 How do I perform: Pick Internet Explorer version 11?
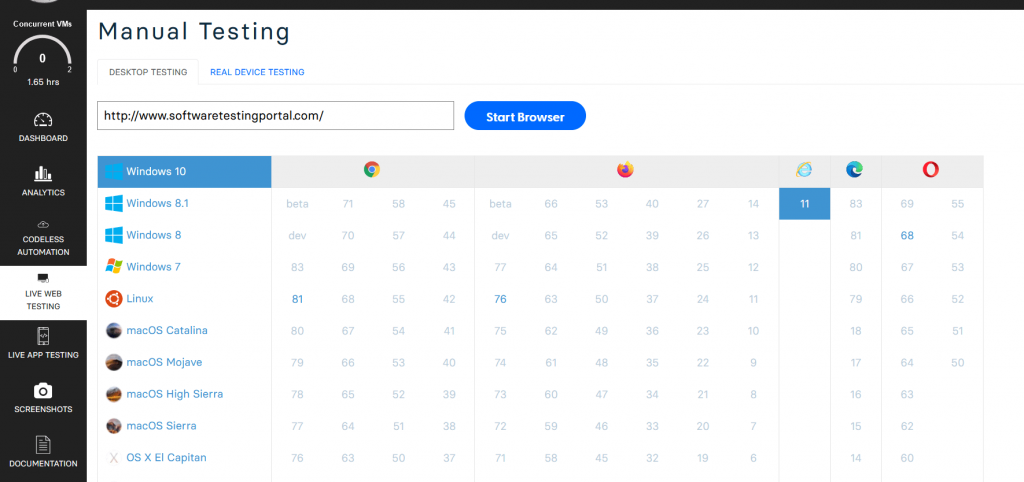point(804,203)
